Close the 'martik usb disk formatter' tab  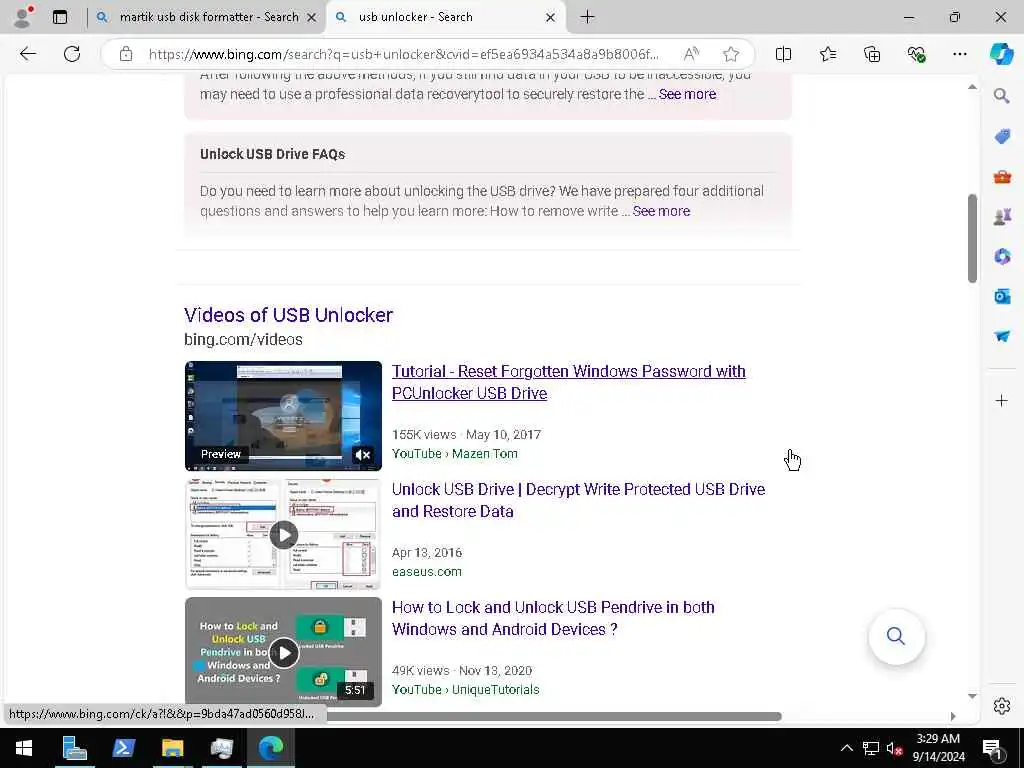[312, 18]
